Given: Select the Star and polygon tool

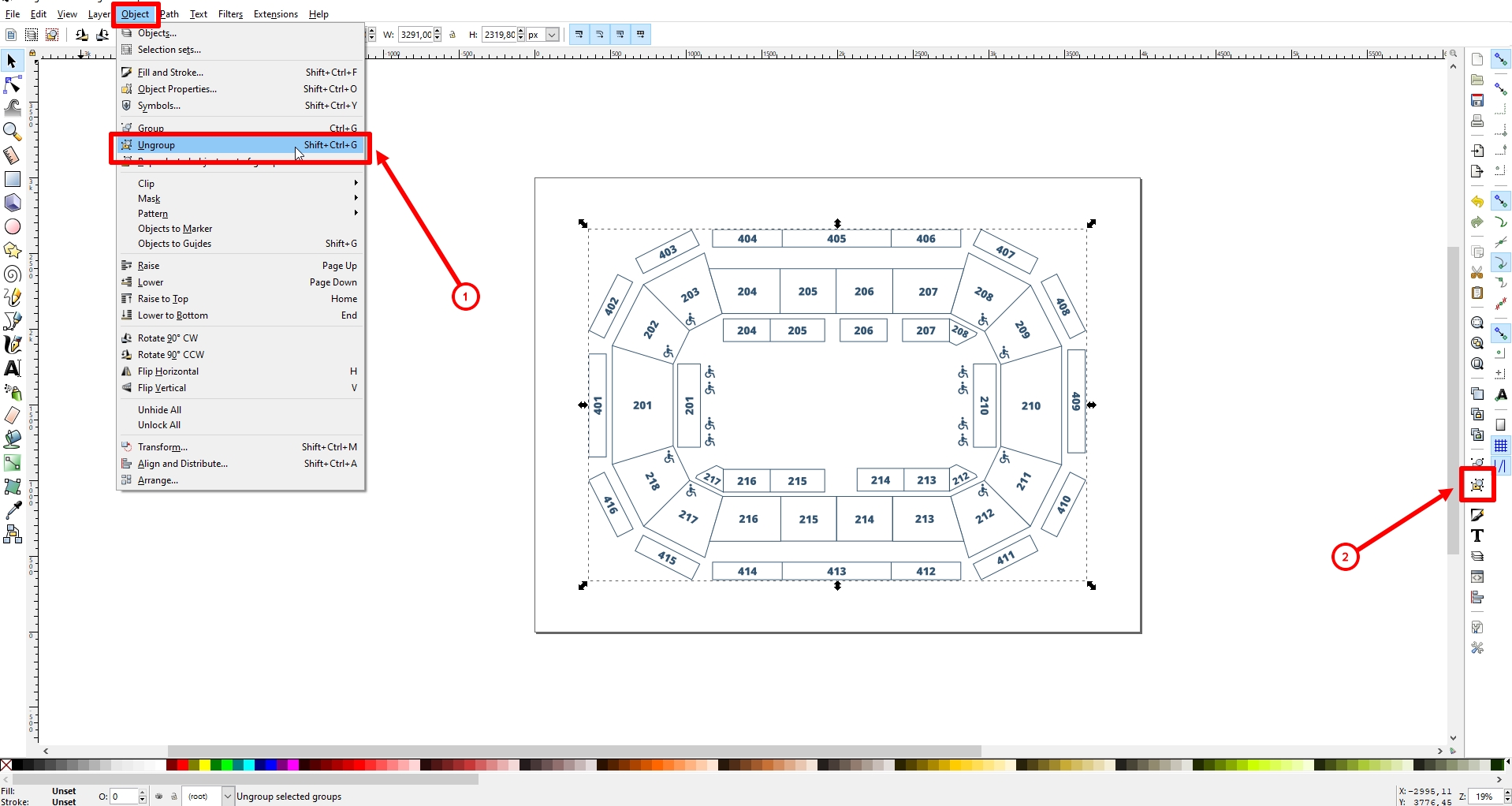Looking at the screenshot, I should tap(12, 250).
